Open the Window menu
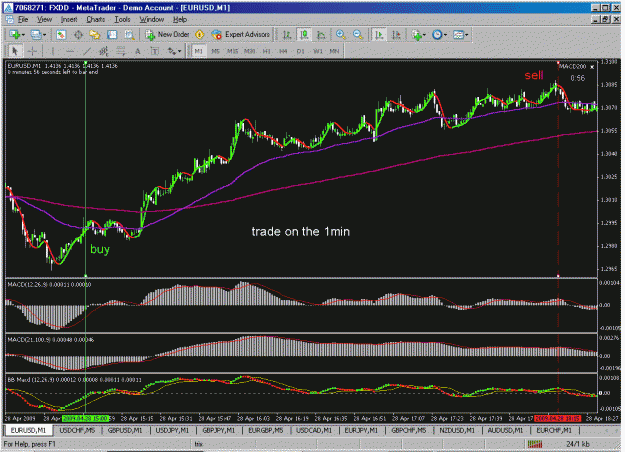The width and height of the screenshot is (625, 452). (x=151, y=19)
